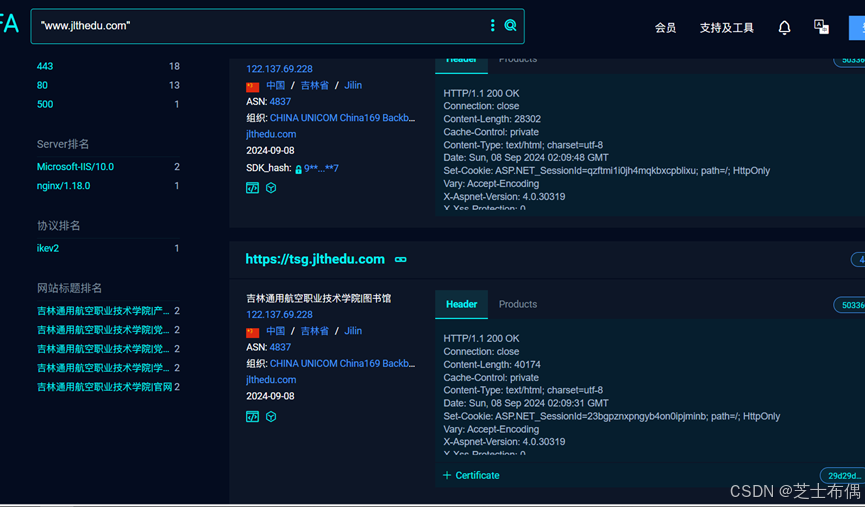This screenshot has height=507, width=865.
Task: Click the Server排名 heading
Action: pyautogui.click(x=63, y=144)
